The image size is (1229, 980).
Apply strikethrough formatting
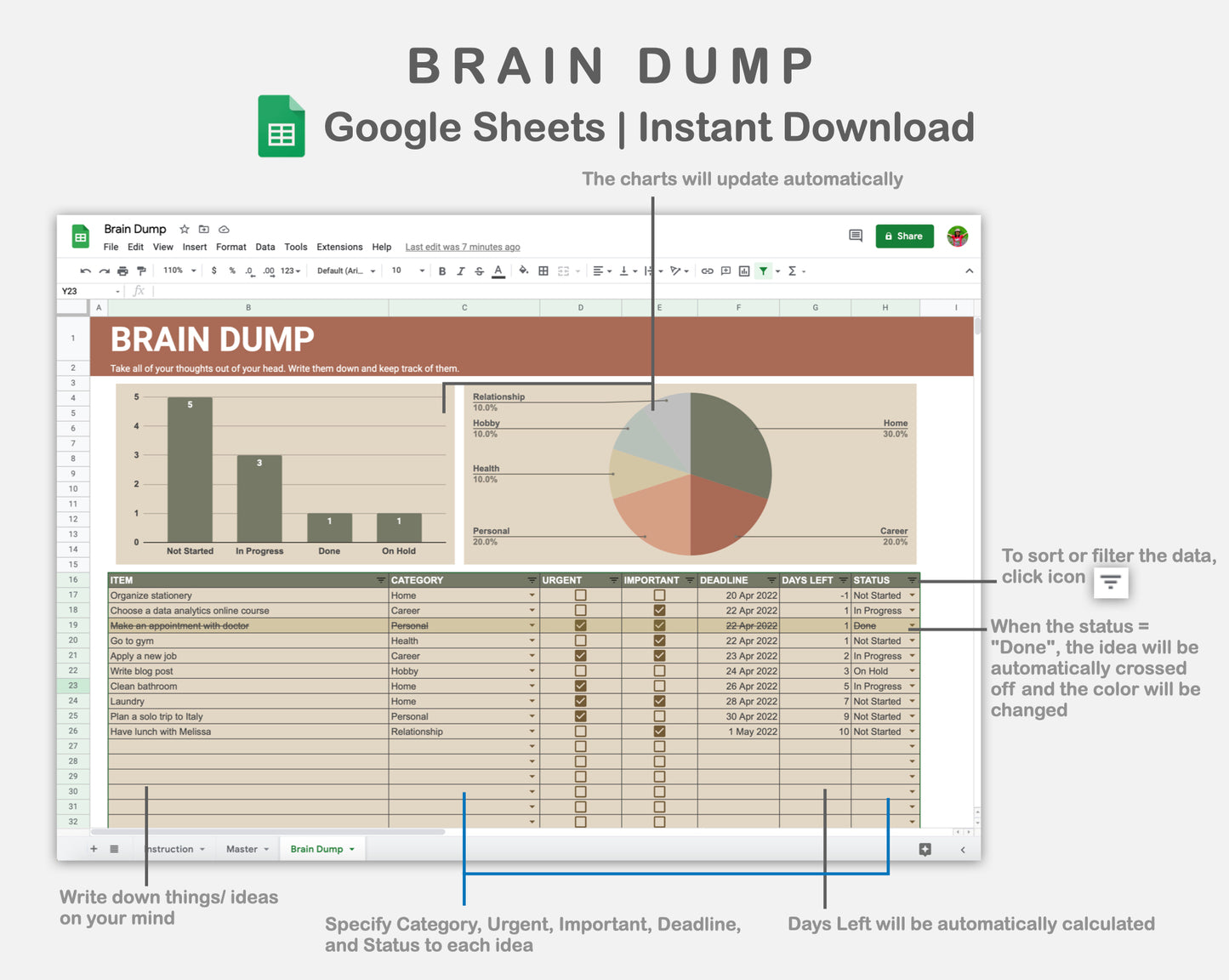pyautogui.click(x=479, y=271)
